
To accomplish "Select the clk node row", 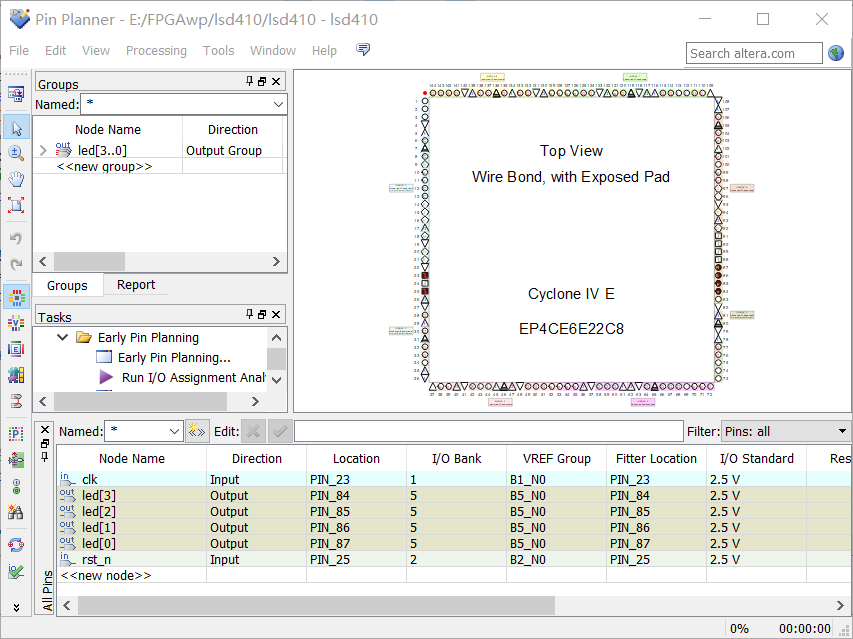I will coord(454,479).
